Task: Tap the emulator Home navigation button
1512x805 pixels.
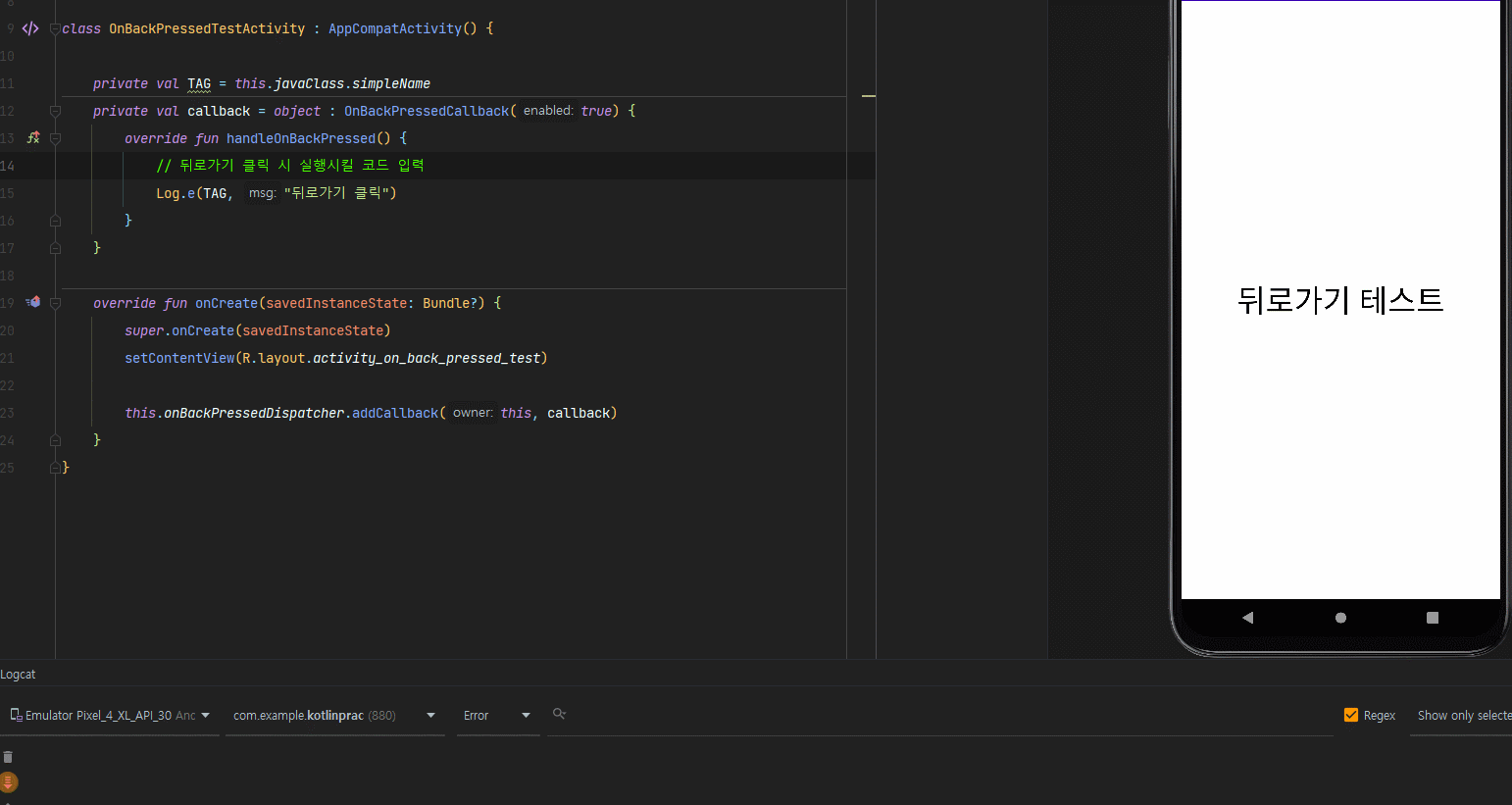Action: [1340, 618]
